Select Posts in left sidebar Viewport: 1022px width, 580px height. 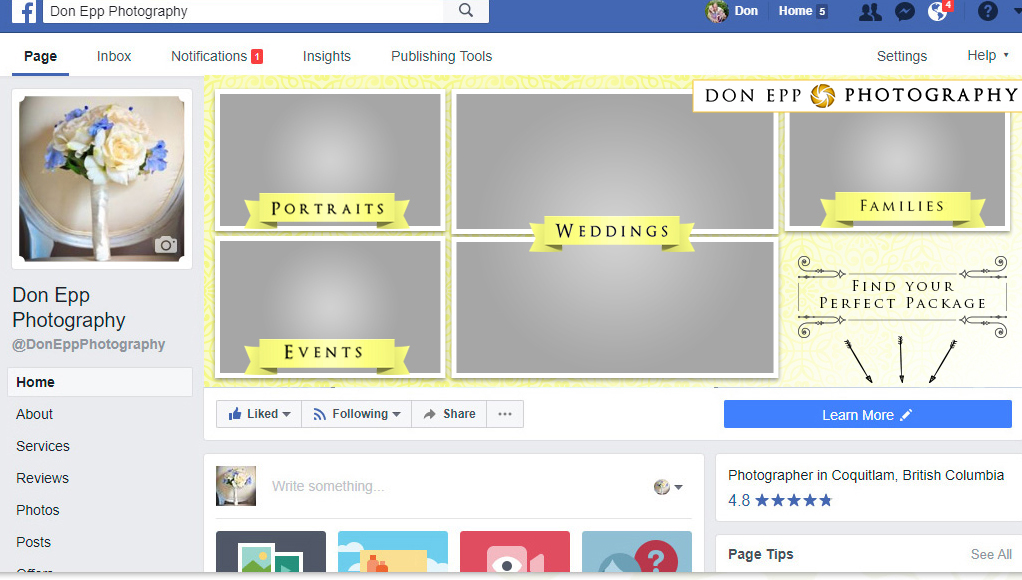pyautogui.click(x=33, y=542)
